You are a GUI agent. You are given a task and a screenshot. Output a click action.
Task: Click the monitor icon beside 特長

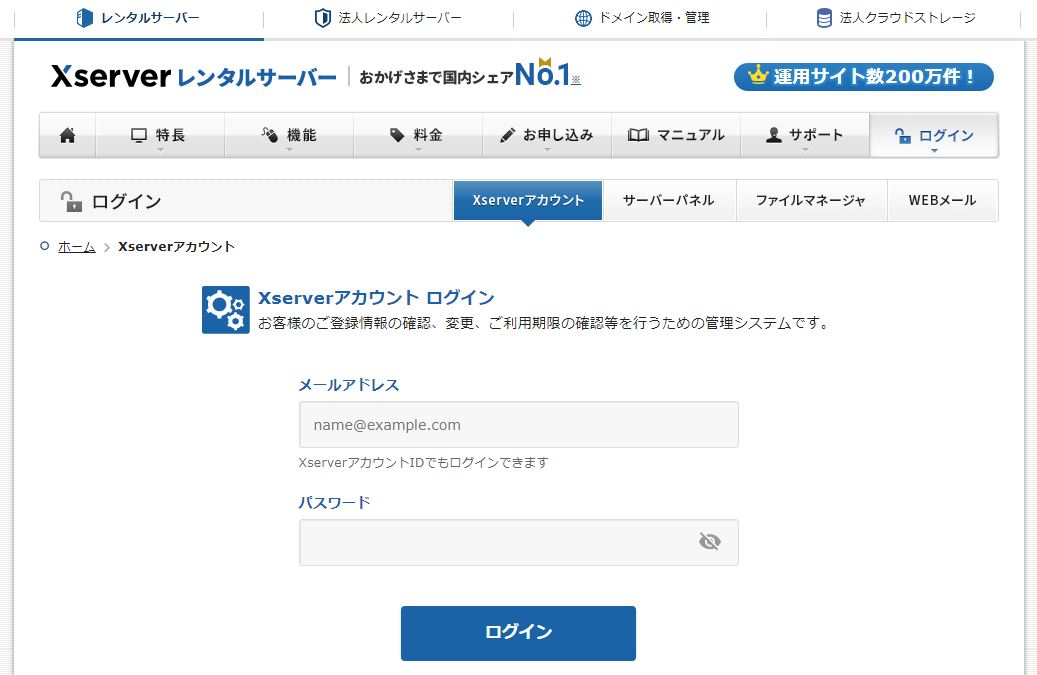pyautogui.click(x=139, y=136)
